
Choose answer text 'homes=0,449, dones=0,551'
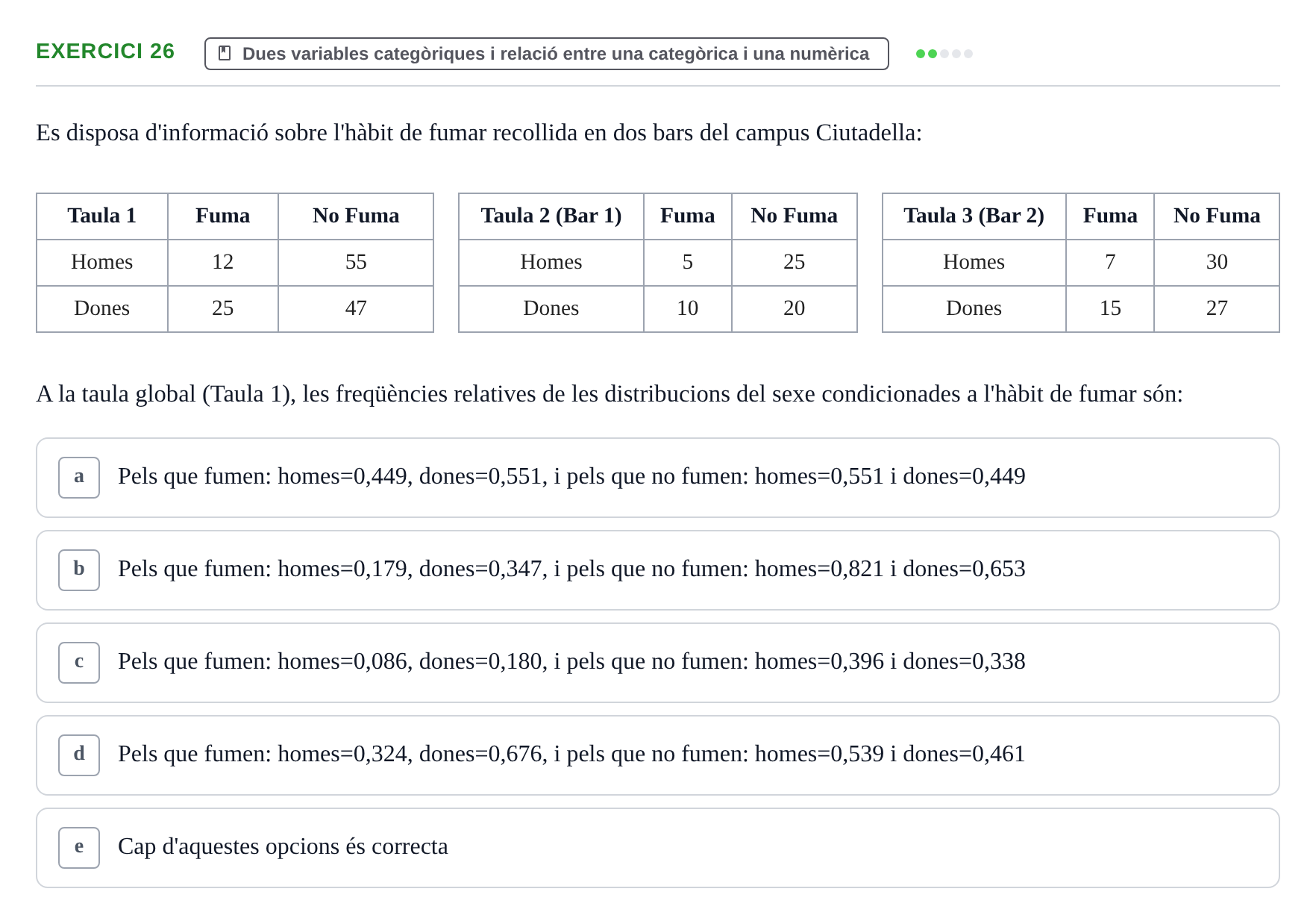tap(410, 476)
